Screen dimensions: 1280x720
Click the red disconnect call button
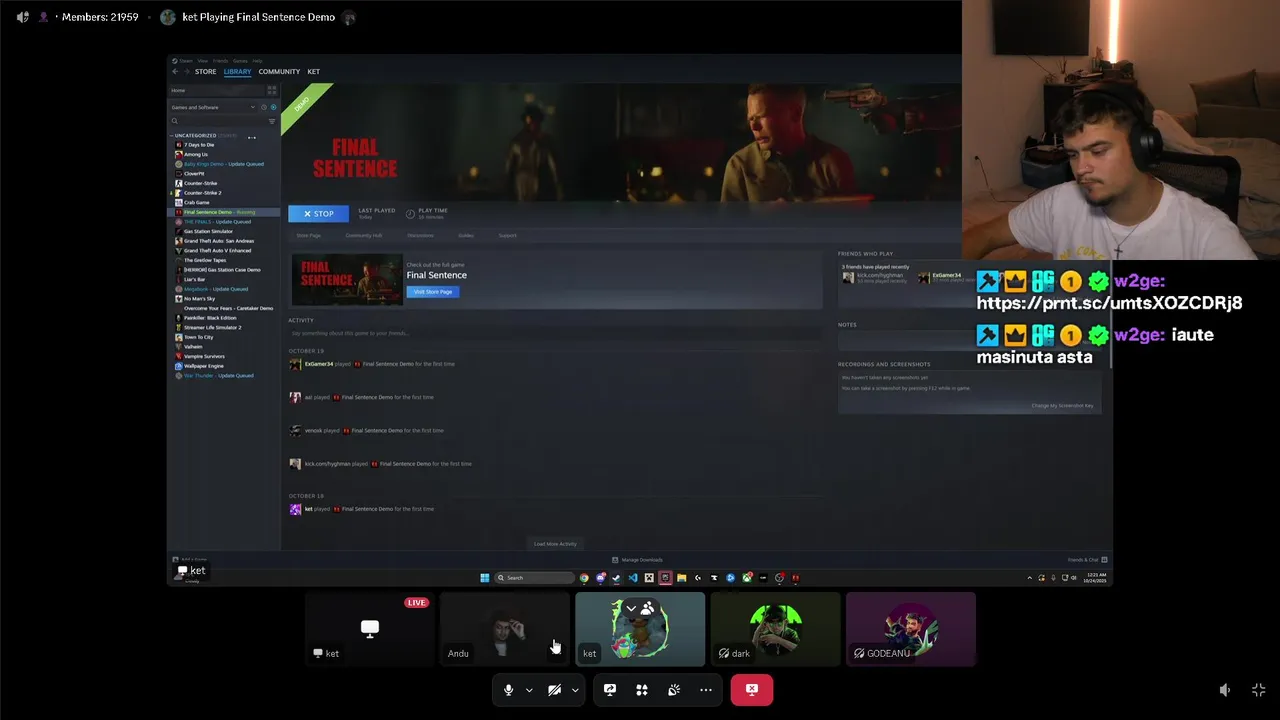[752, 690]
